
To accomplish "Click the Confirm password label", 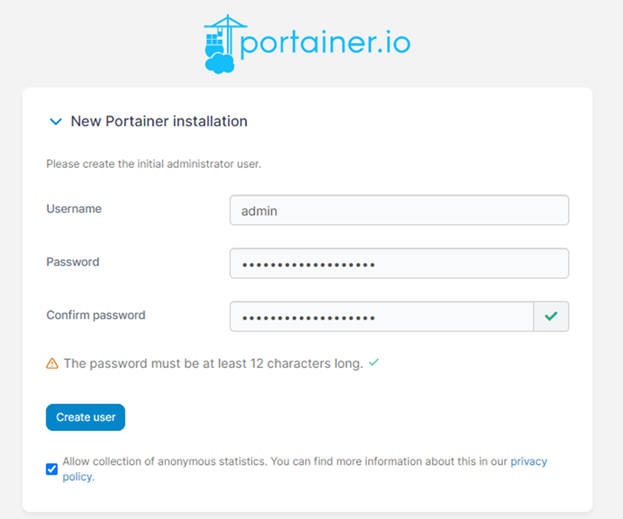I will coord(96,315).
